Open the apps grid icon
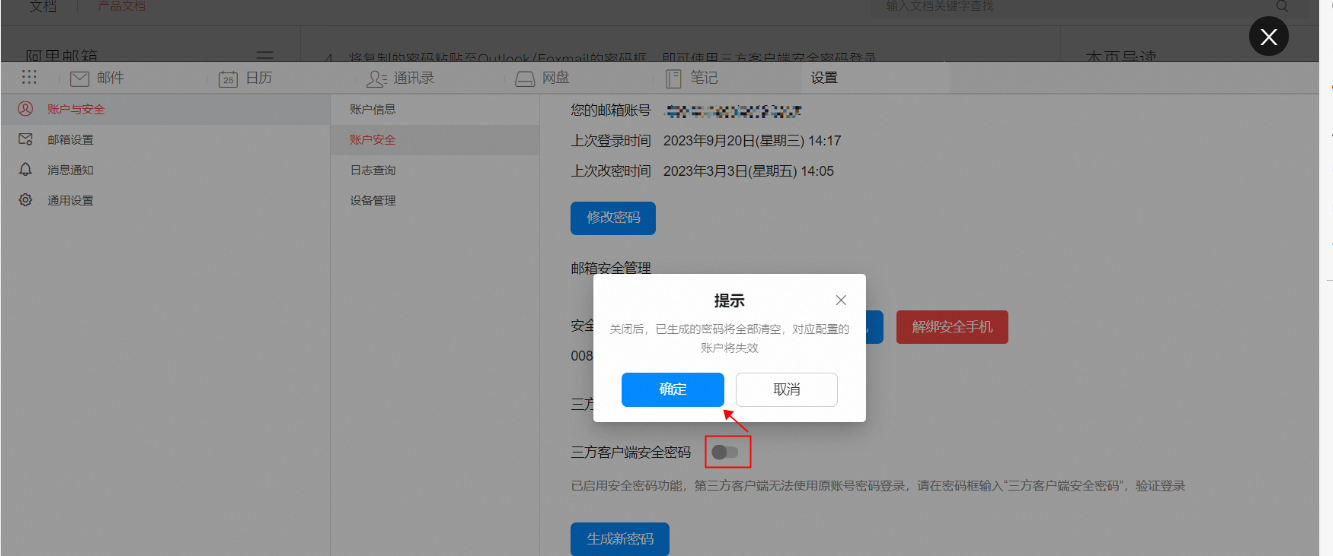This screenshot has width=1333, height=556. (x=29, y=78)
